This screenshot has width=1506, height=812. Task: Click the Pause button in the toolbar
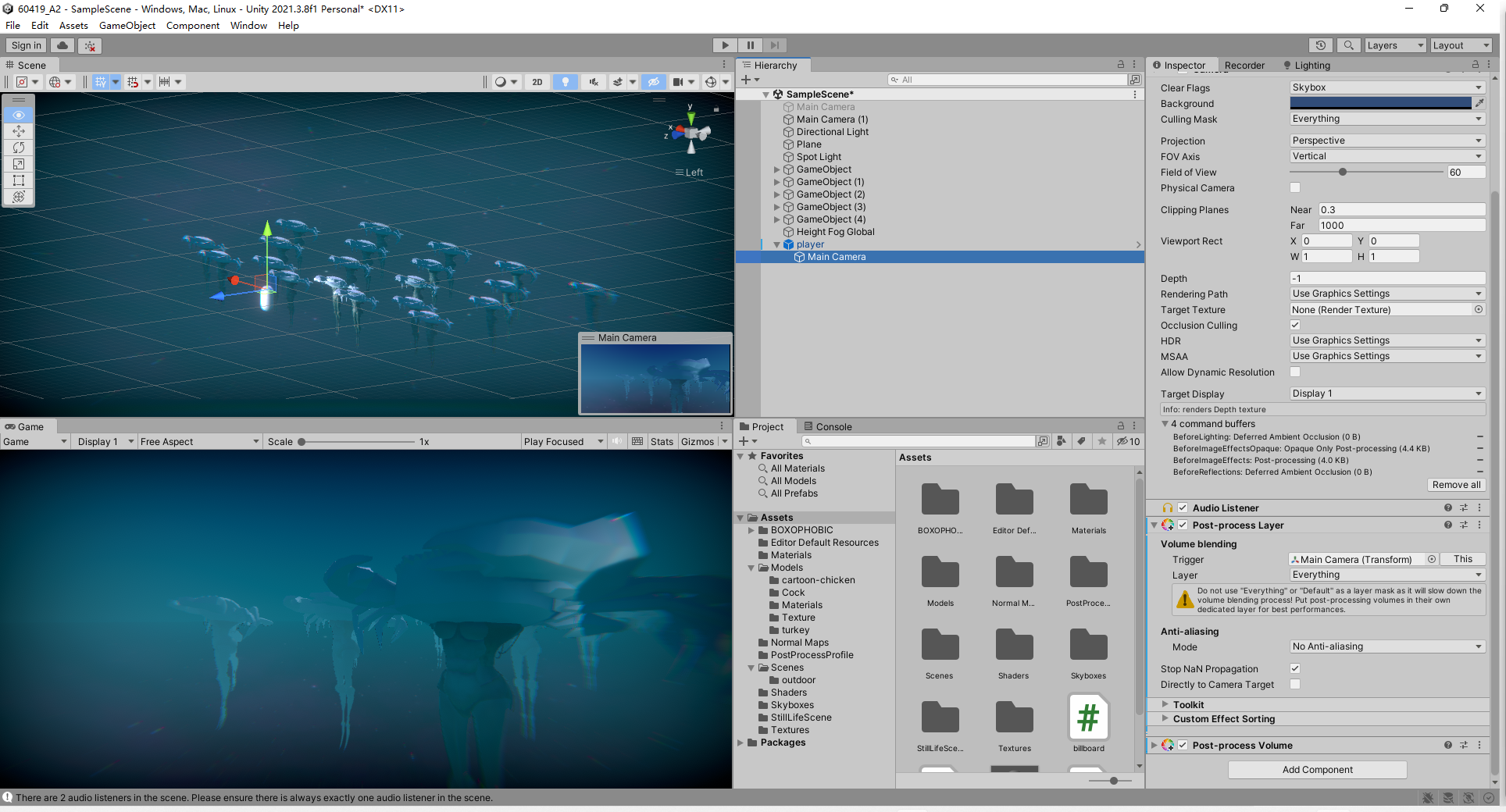click(x=750, y=45)
